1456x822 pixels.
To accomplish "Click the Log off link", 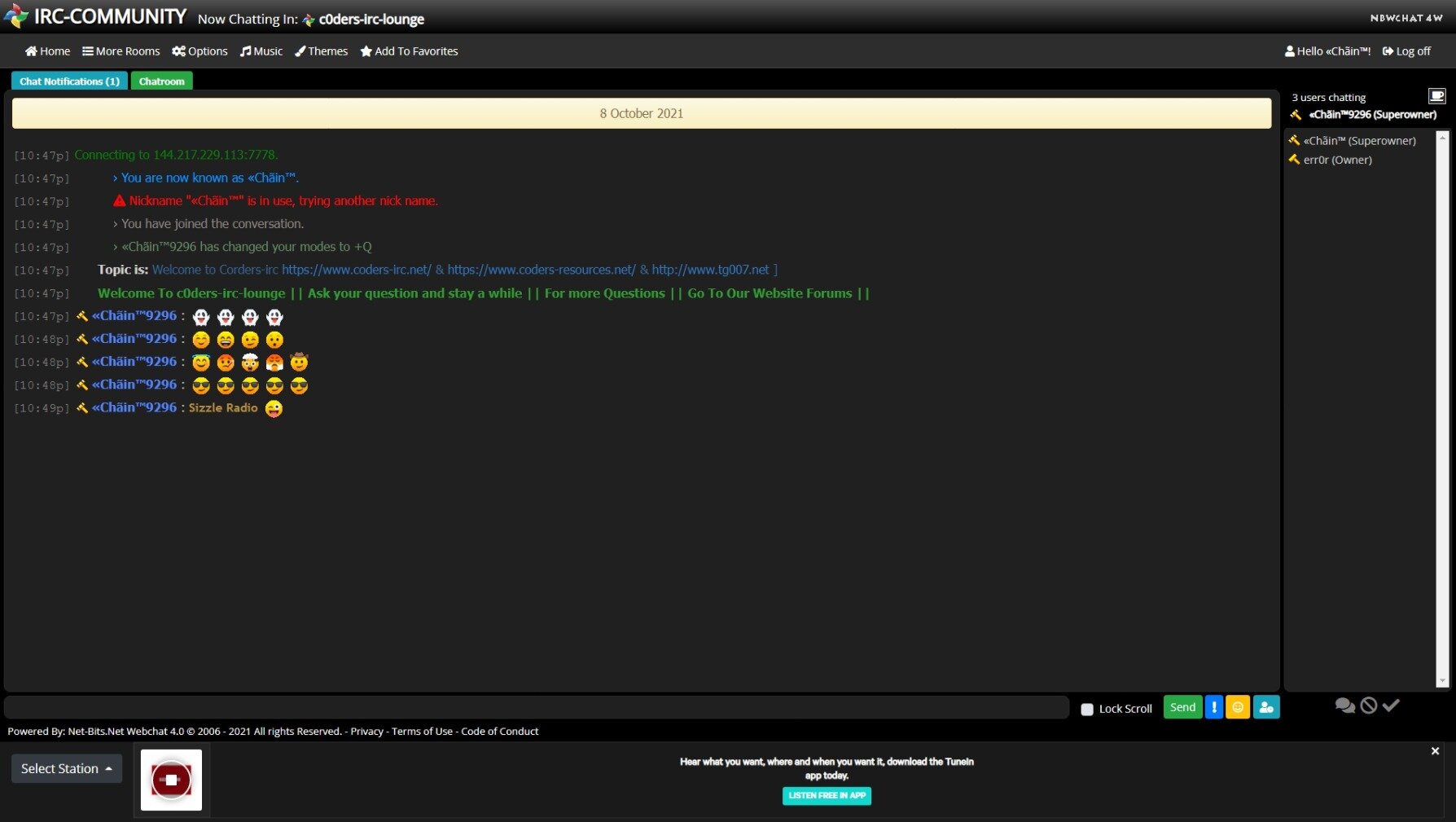I will coord(1406,51).
